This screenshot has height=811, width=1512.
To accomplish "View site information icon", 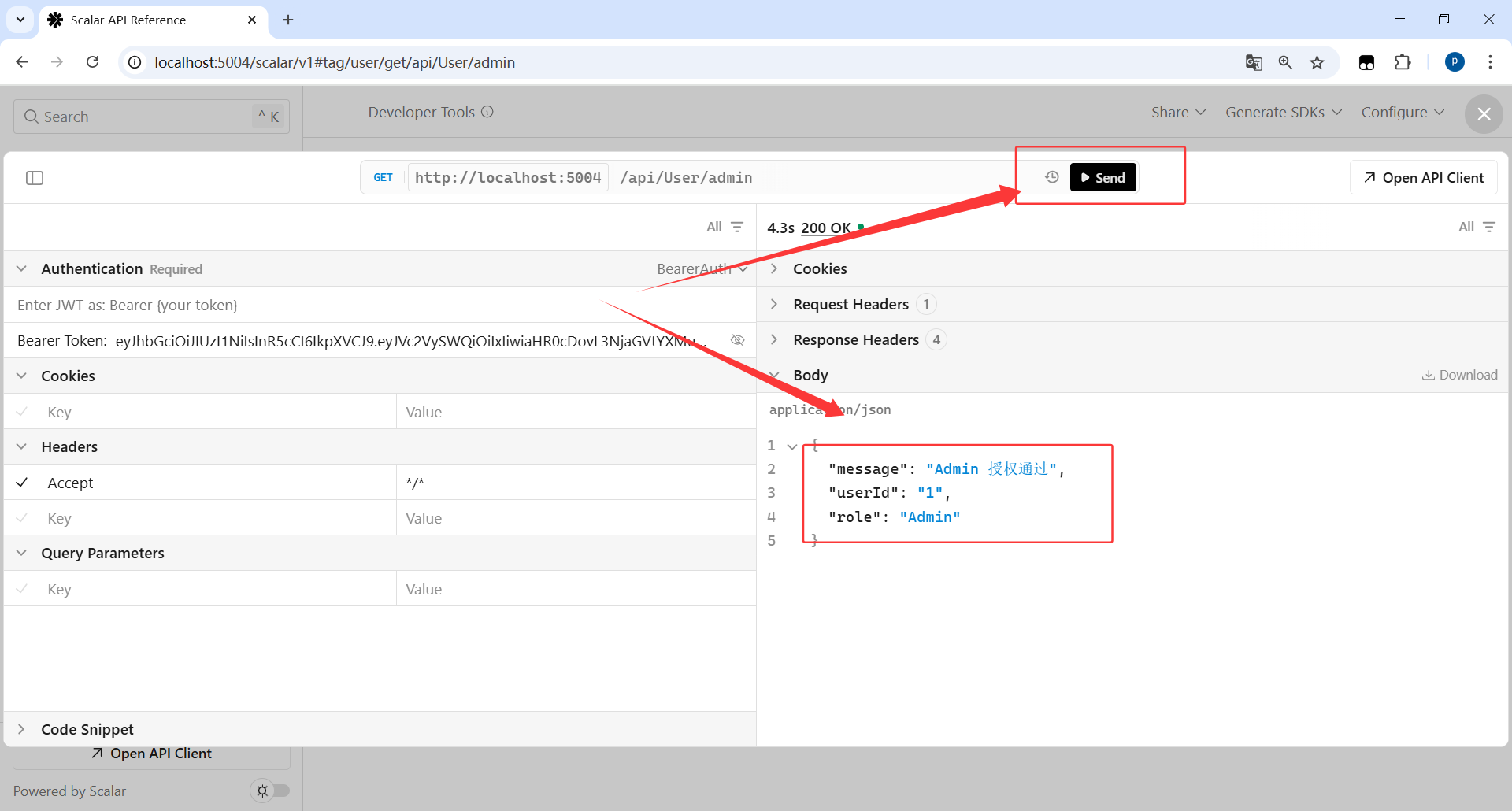I will [135, 62].
